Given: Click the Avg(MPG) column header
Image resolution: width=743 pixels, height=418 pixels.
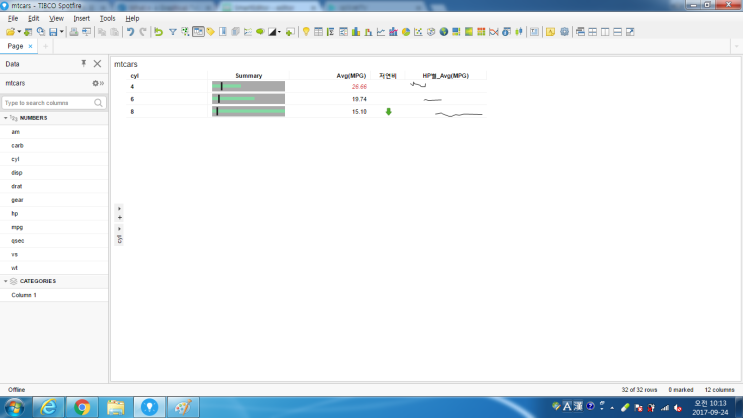Looking at the screenshot, I should (x=351, y=76).
